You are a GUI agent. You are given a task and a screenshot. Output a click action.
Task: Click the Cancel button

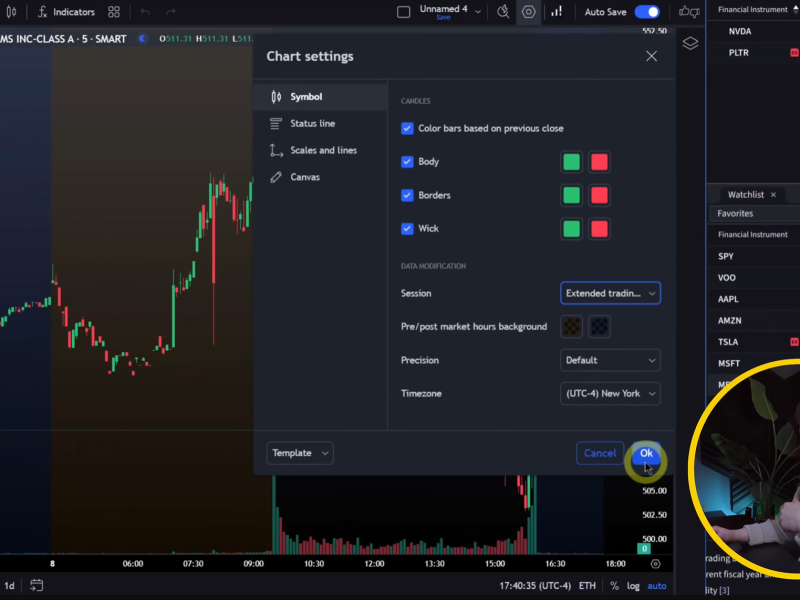click(599, 453)
